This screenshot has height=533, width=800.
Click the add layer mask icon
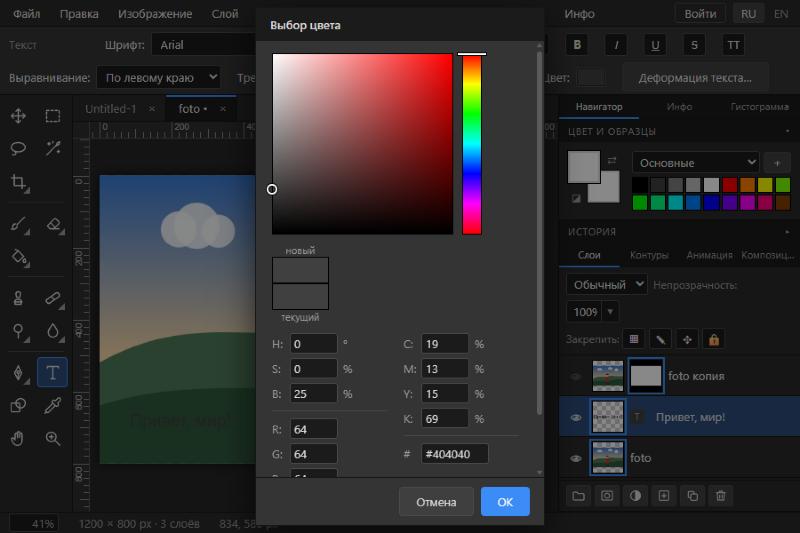point(607,496)
